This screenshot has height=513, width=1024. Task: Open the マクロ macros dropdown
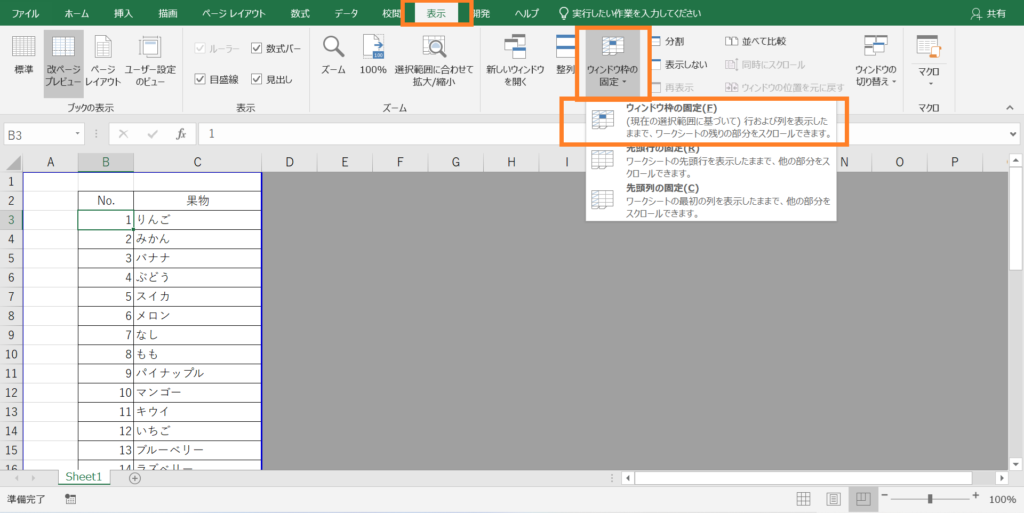pos(928,63)
